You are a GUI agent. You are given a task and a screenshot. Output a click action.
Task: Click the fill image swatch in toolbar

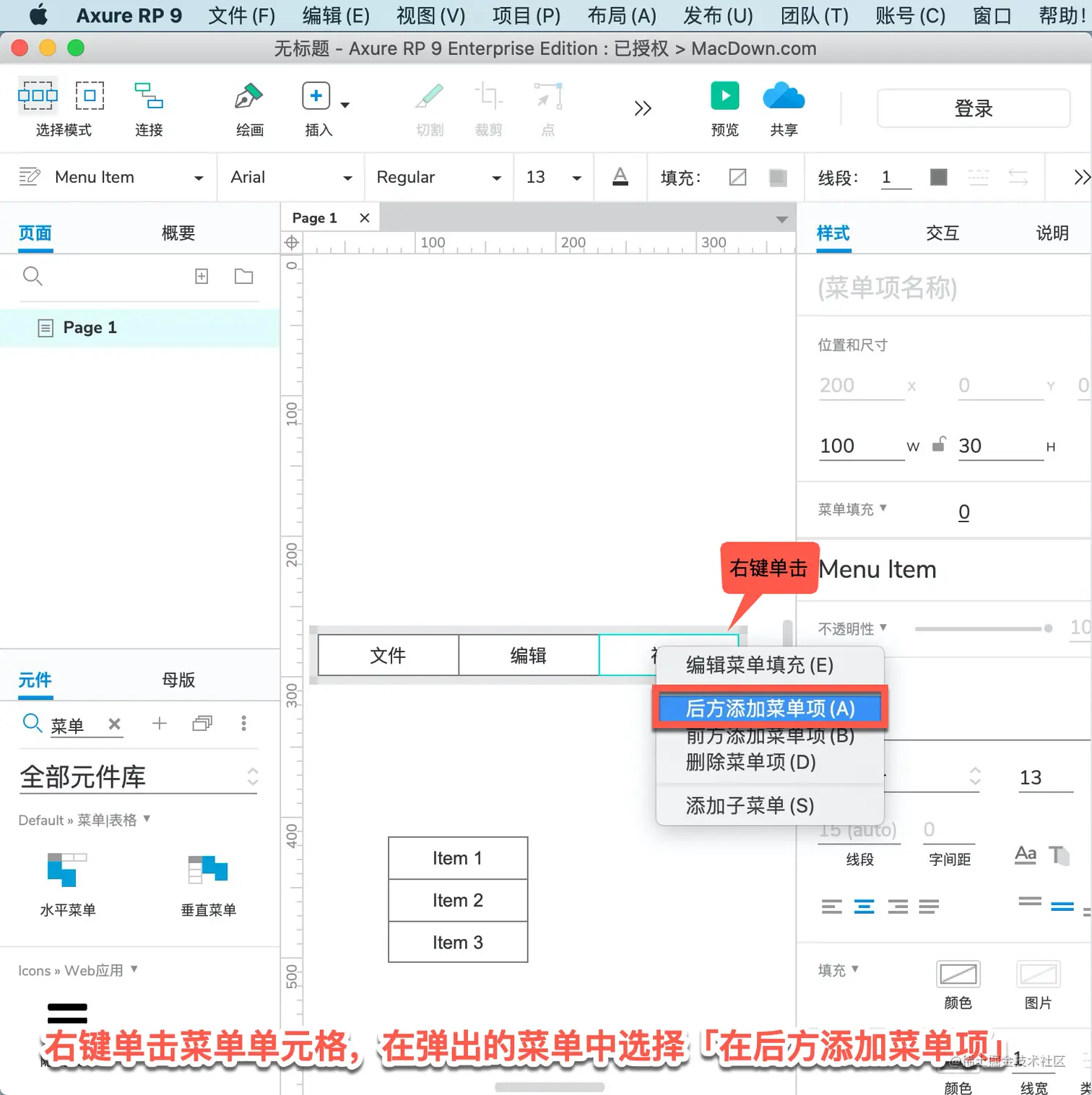click(778, 178)
